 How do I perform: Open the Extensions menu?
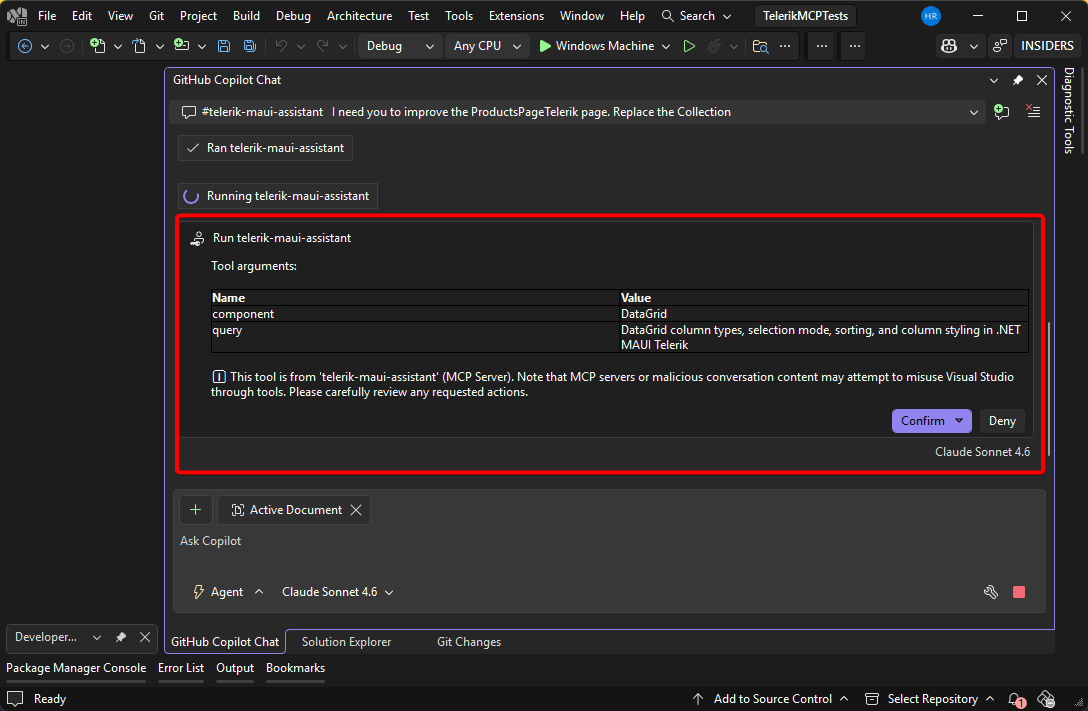[516, 16]
